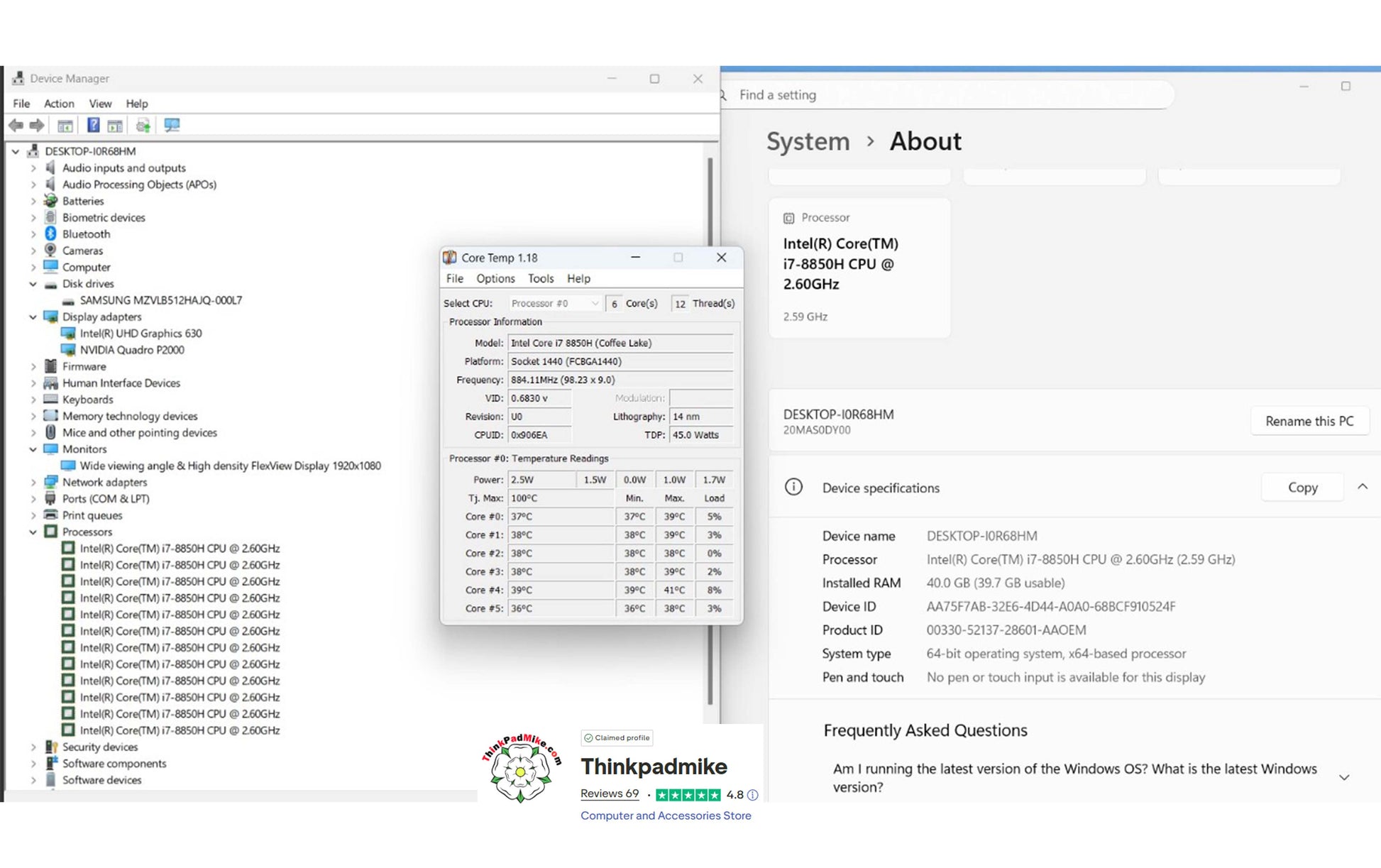The width and height of the screenshot is (1381, 868).
Task: Collapse the Processors tree node
Action: pyautogui.click(x=33, y=532)
